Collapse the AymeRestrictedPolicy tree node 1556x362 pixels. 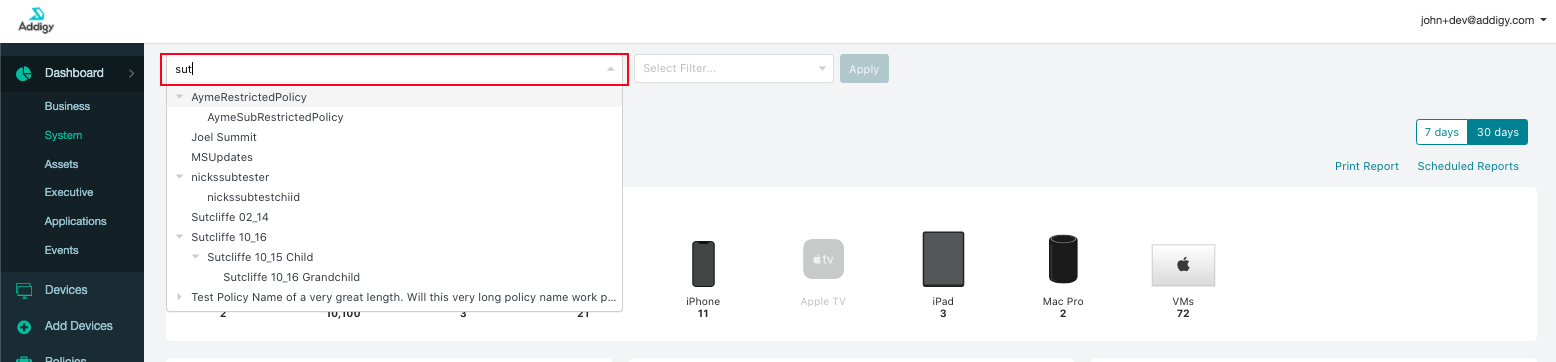pyautogui.click(x=180, y=97)
